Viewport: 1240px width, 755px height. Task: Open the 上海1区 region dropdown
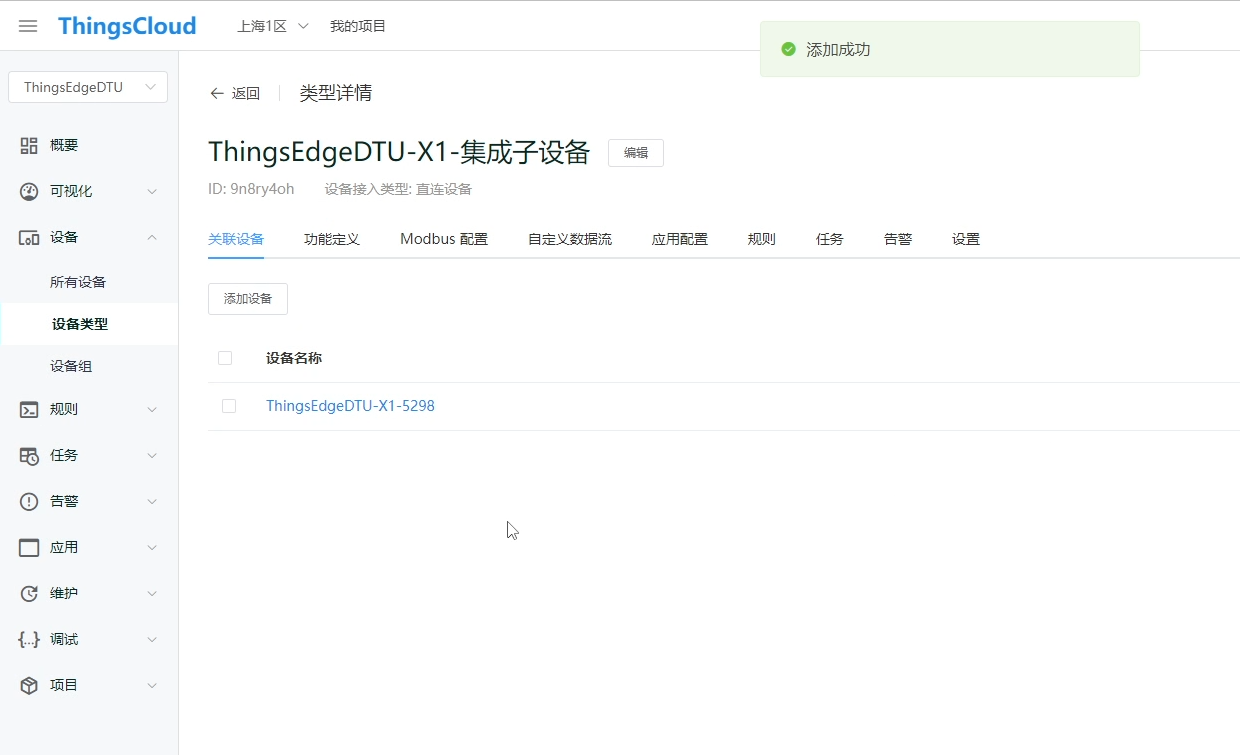point(272,26)
